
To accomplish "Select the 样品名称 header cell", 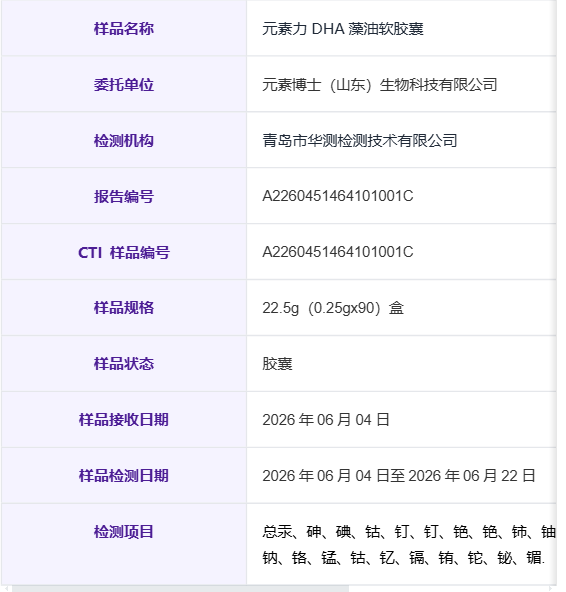I will tap(124, 28).
